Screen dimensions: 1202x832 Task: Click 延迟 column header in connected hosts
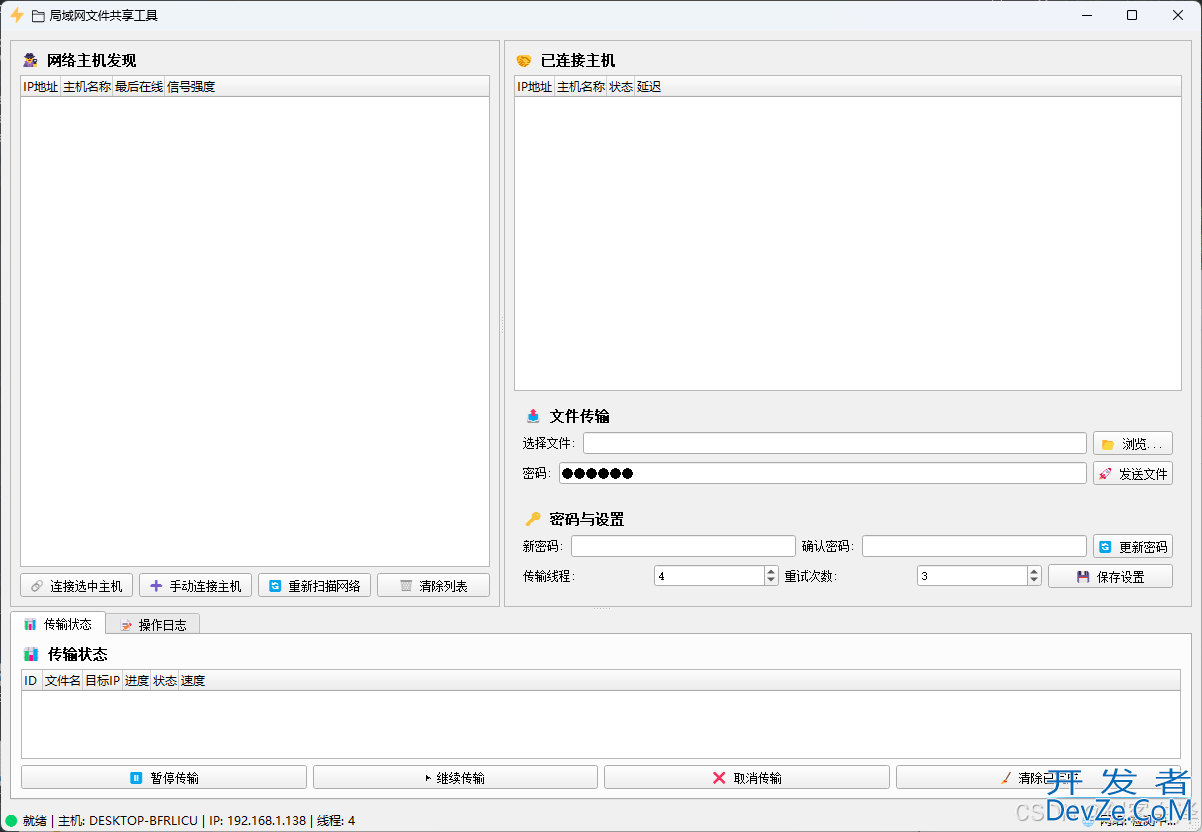point(649,87)
